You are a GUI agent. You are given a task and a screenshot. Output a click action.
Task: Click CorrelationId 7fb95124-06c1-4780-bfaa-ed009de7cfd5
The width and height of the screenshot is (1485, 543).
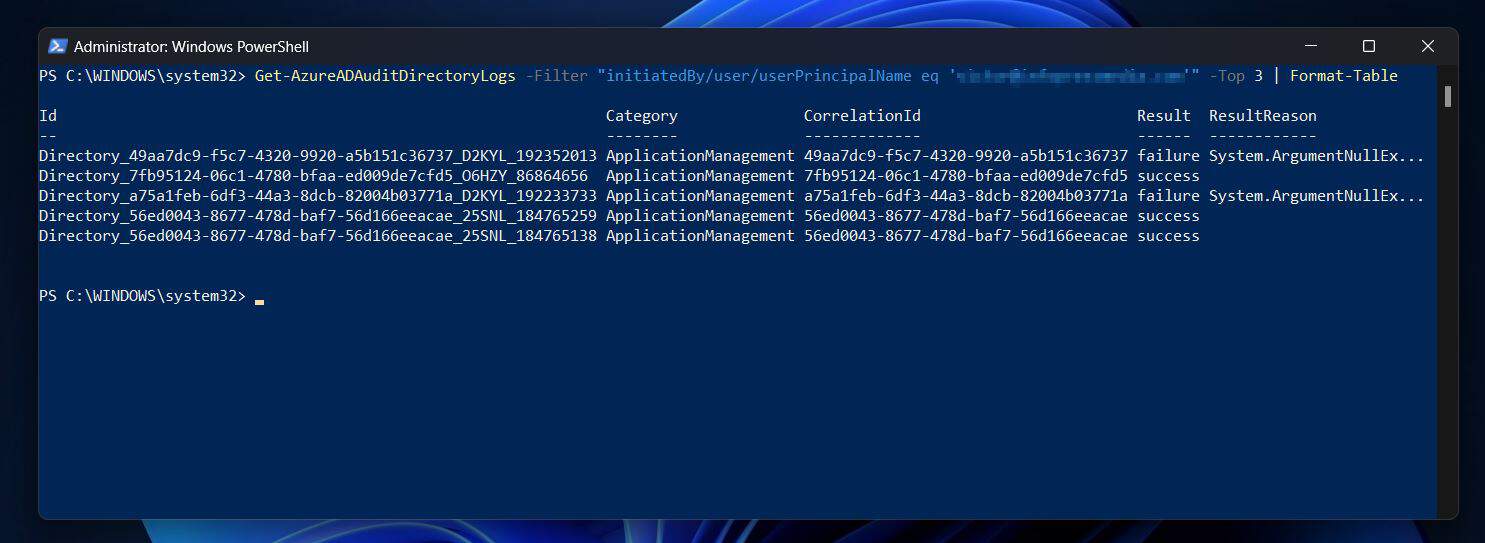(x=966, y=176)
